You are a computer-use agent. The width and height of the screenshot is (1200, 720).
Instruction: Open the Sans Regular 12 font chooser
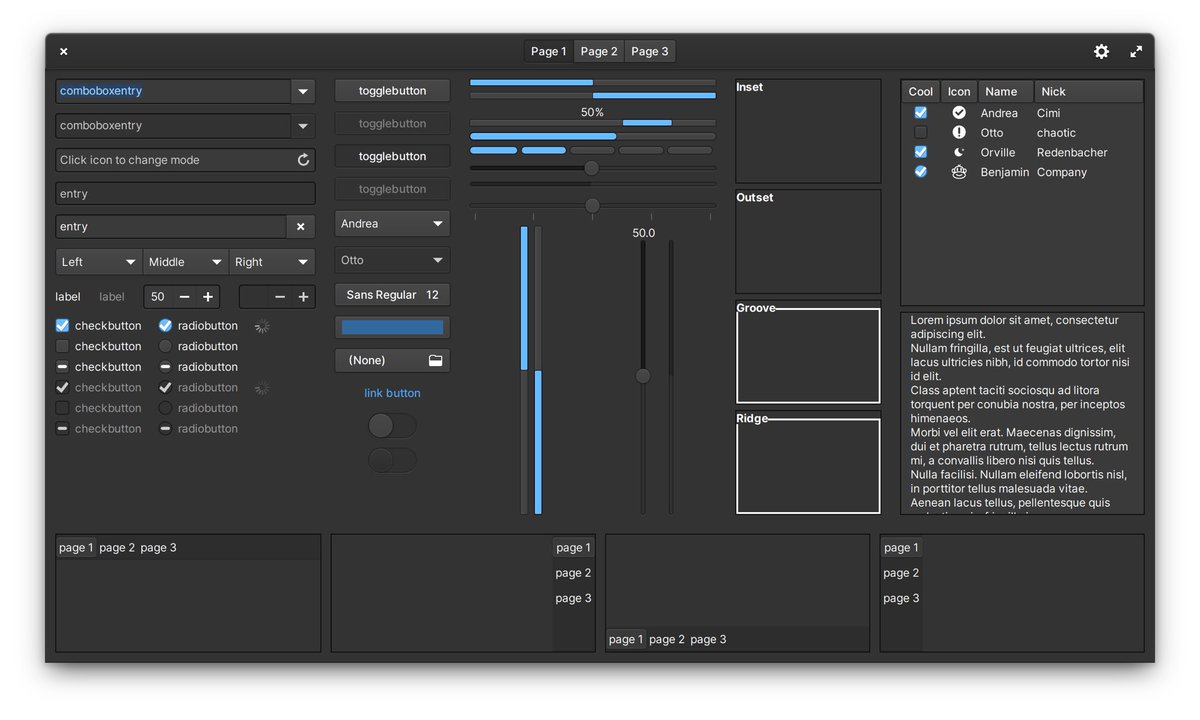point(392,295)
